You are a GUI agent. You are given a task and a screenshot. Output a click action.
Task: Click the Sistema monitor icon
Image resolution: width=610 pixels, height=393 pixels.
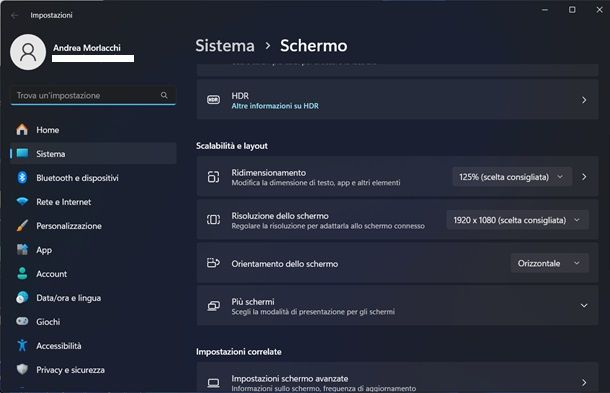coord(22,153)
